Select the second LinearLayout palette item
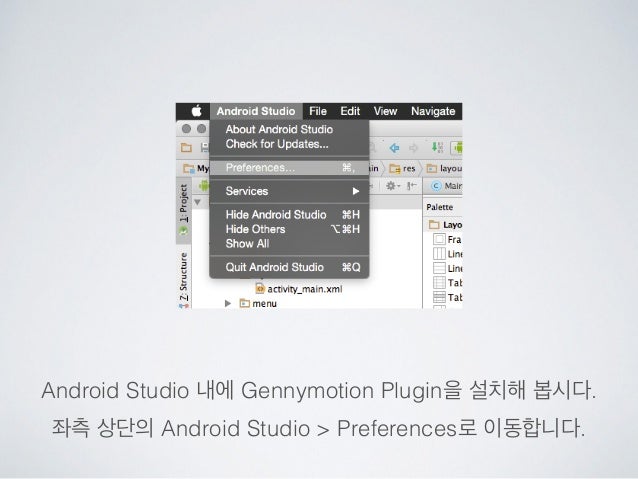The width and height of the screenshot is (638, 479). pyautogui.click(x=448, y=269)
